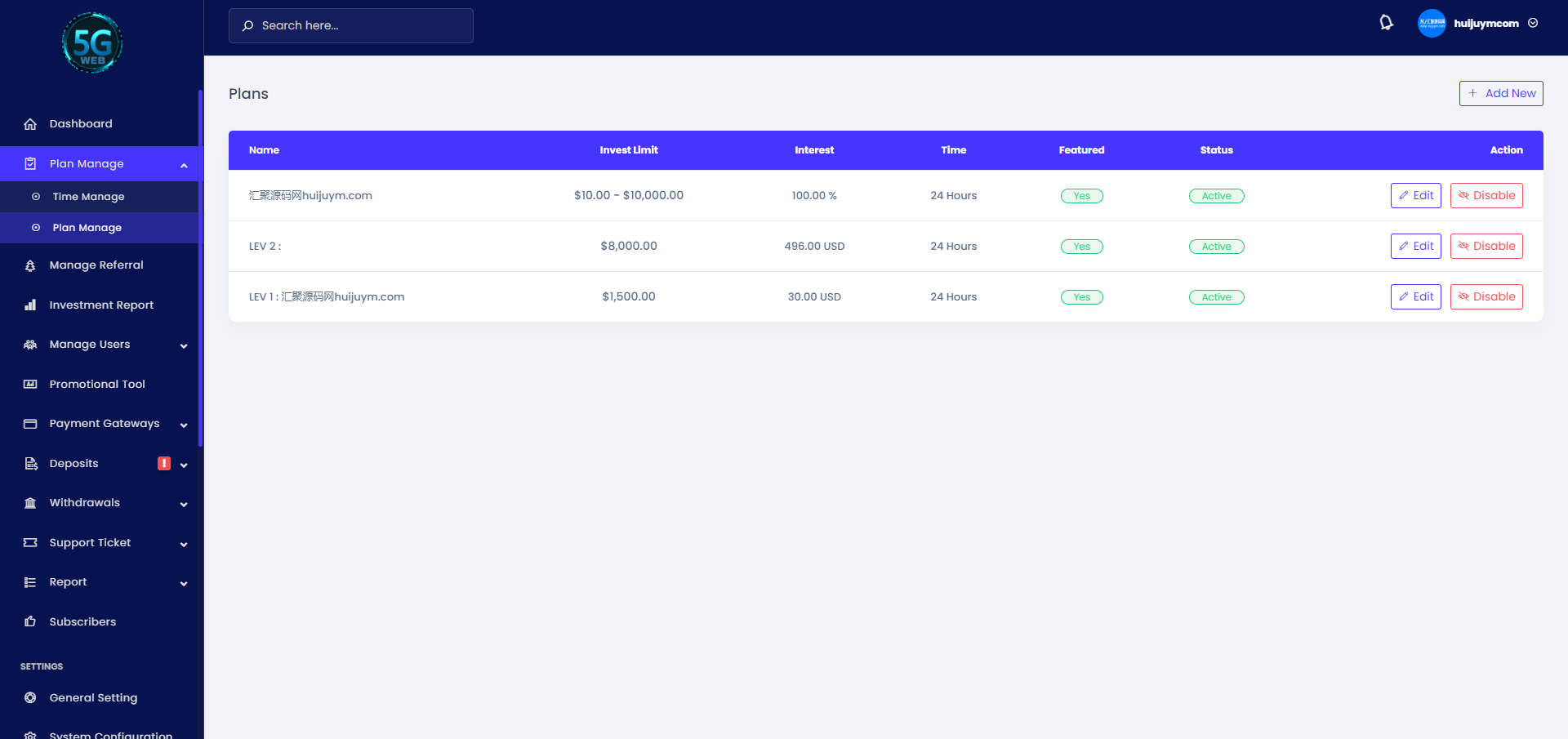
Task: Expand the Withdrawals chevron
Action: [184, 505]
